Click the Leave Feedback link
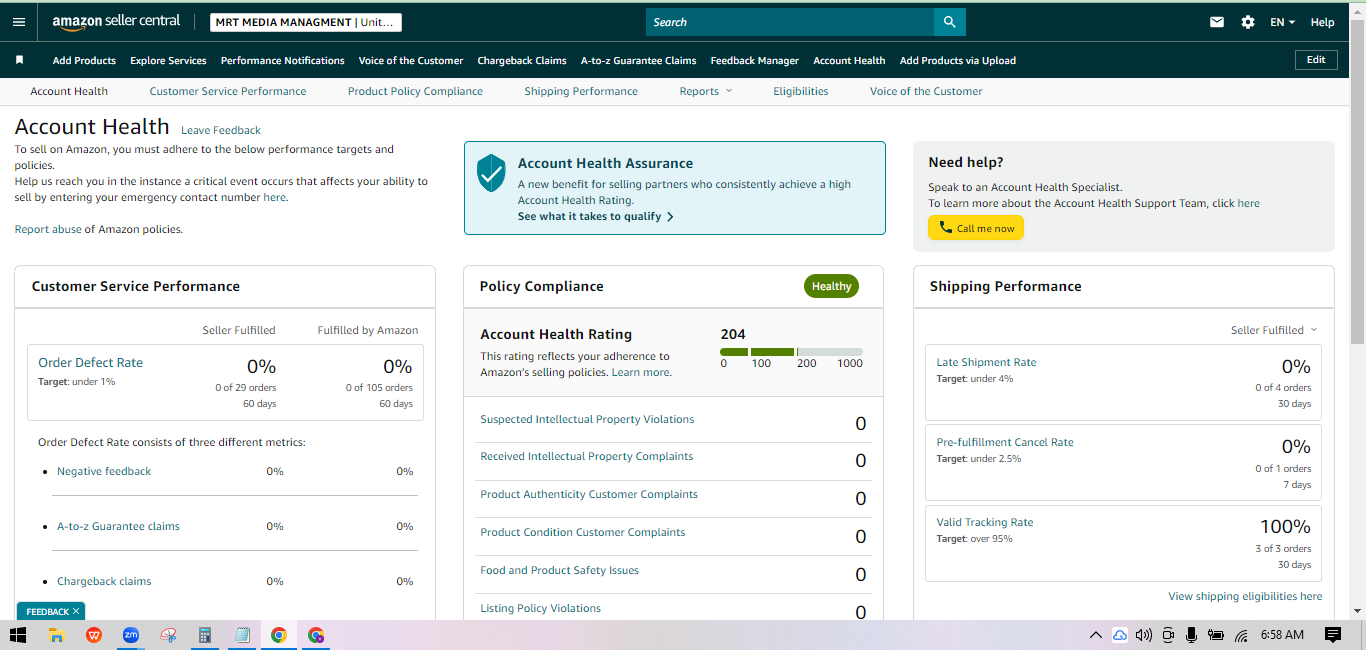 [x=221, y=130]
